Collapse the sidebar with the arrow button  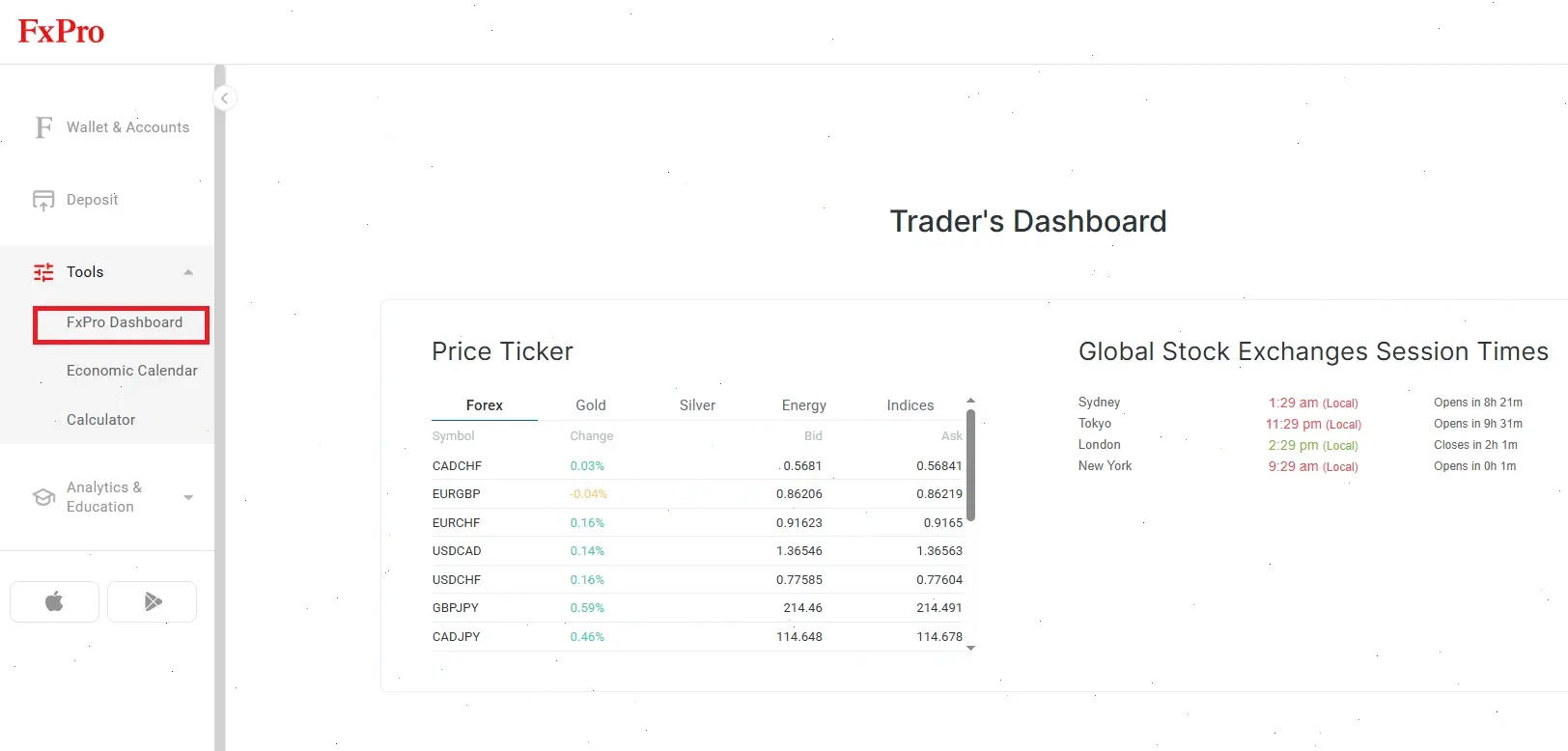click(225, 97)
